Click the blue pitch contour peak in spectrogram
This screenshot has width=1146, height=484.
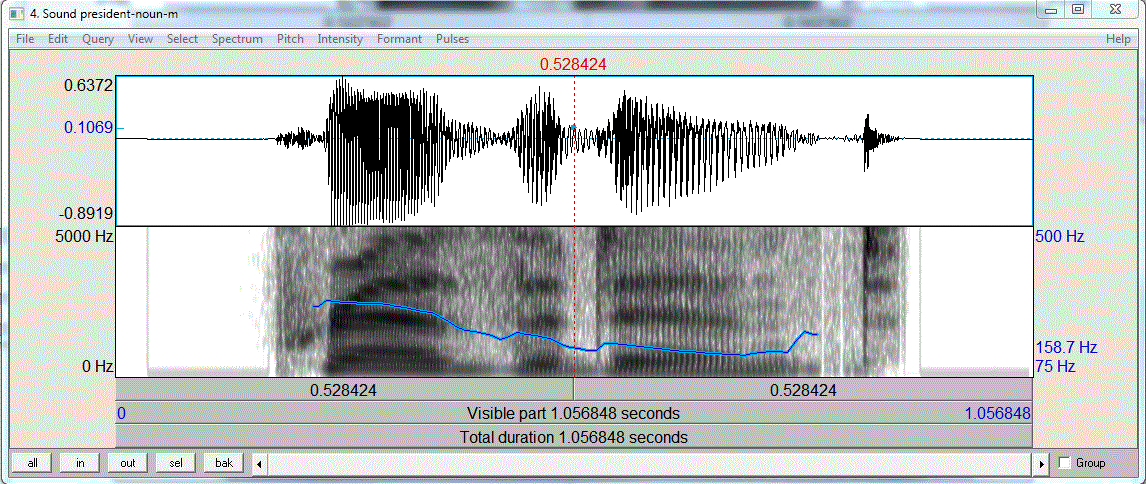coord(327,300)
